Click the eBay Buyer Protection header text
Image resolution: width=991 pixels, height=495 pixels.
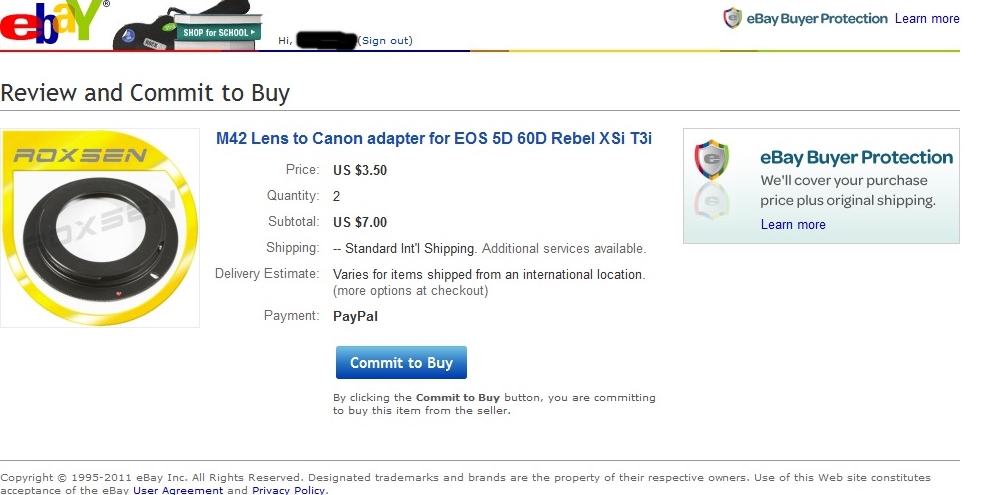point(817,18)
